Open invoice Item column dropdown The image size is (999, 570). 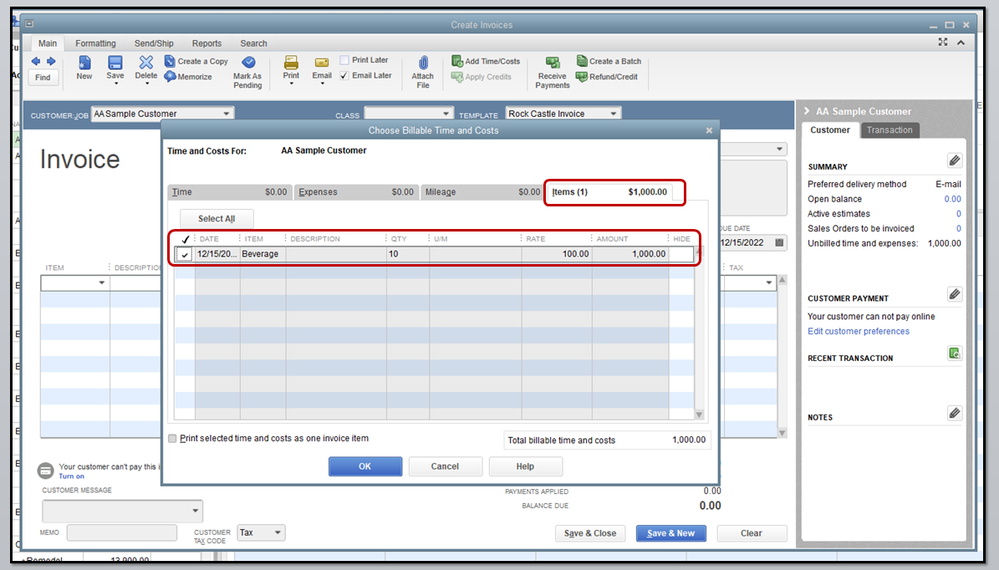pos(101,283)
